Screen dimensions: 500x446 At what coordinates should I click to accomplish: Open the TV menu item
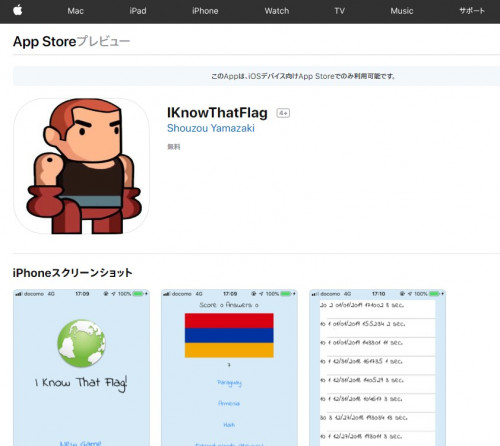click(339, 11)
